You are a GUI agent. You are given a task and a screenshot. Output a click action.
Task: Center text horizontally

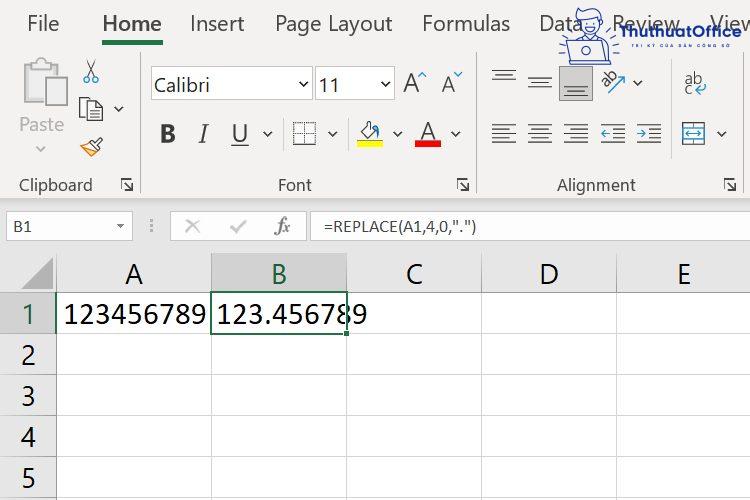coord(540,133)
